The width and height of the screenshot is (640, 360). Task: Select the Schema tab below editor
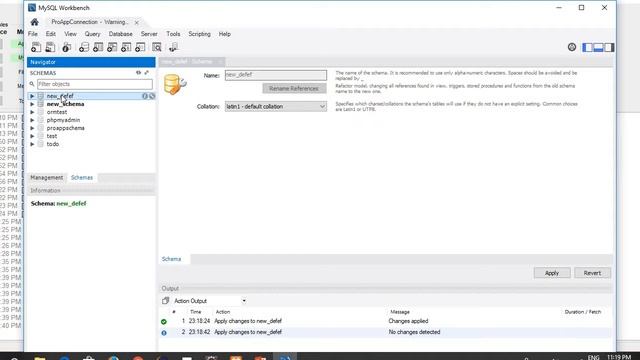[171, 259]
